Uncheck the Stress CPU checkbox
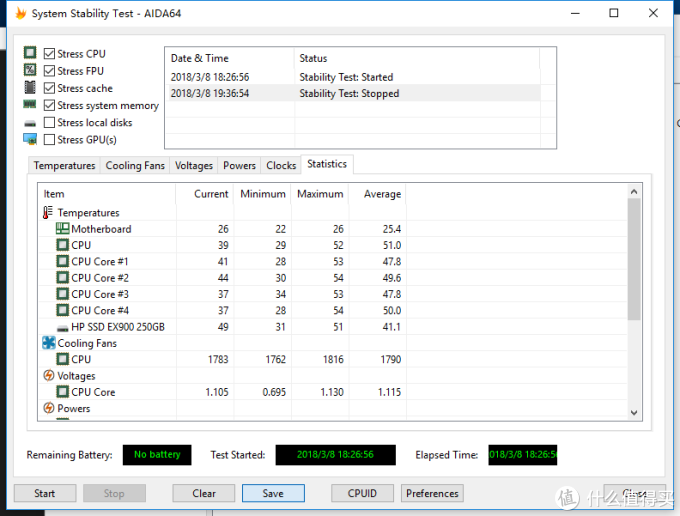This screenshot has height=516, width=680. [49, 53]
